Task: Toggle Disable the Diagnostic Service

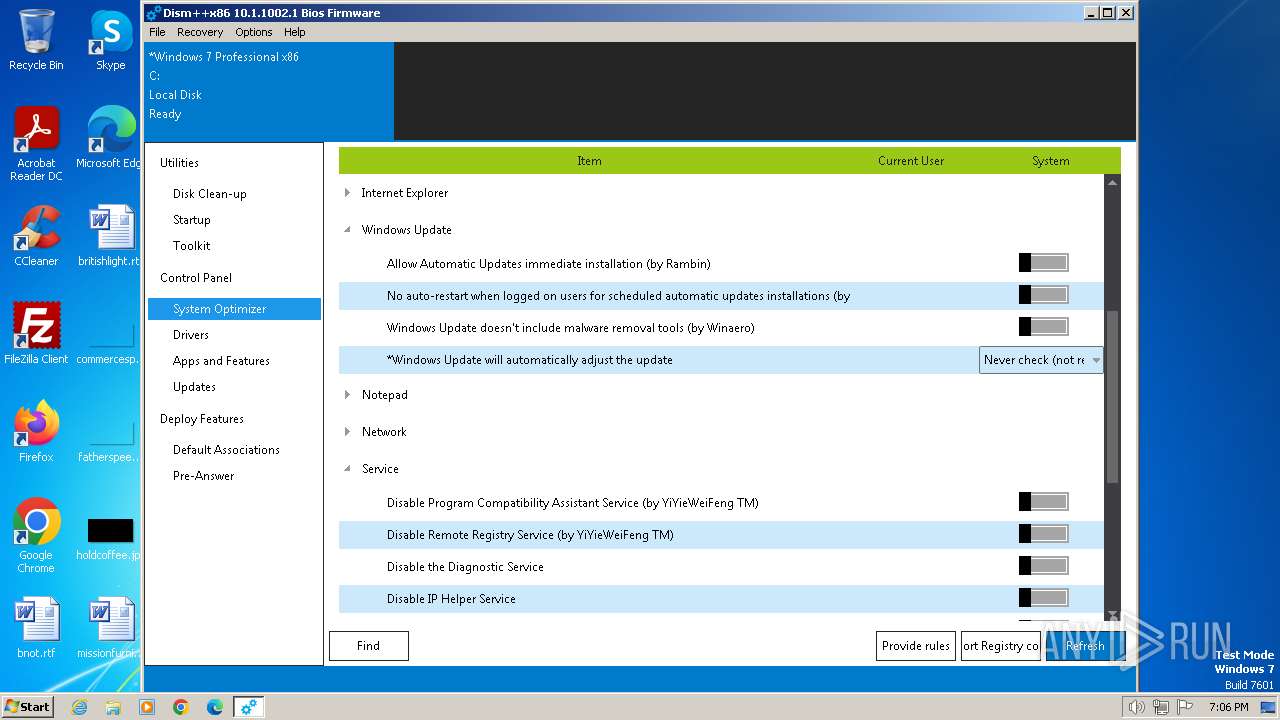Action: [x=1044, y=566]
